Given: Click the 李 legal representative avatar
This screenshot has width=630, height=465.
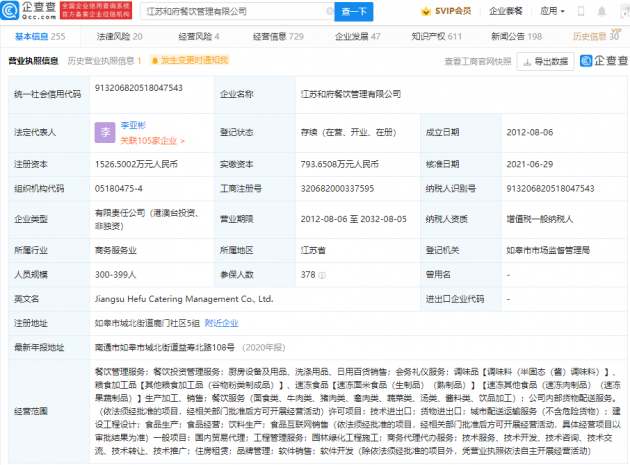Looking at the screenshot, I should [x=105, y=131].
